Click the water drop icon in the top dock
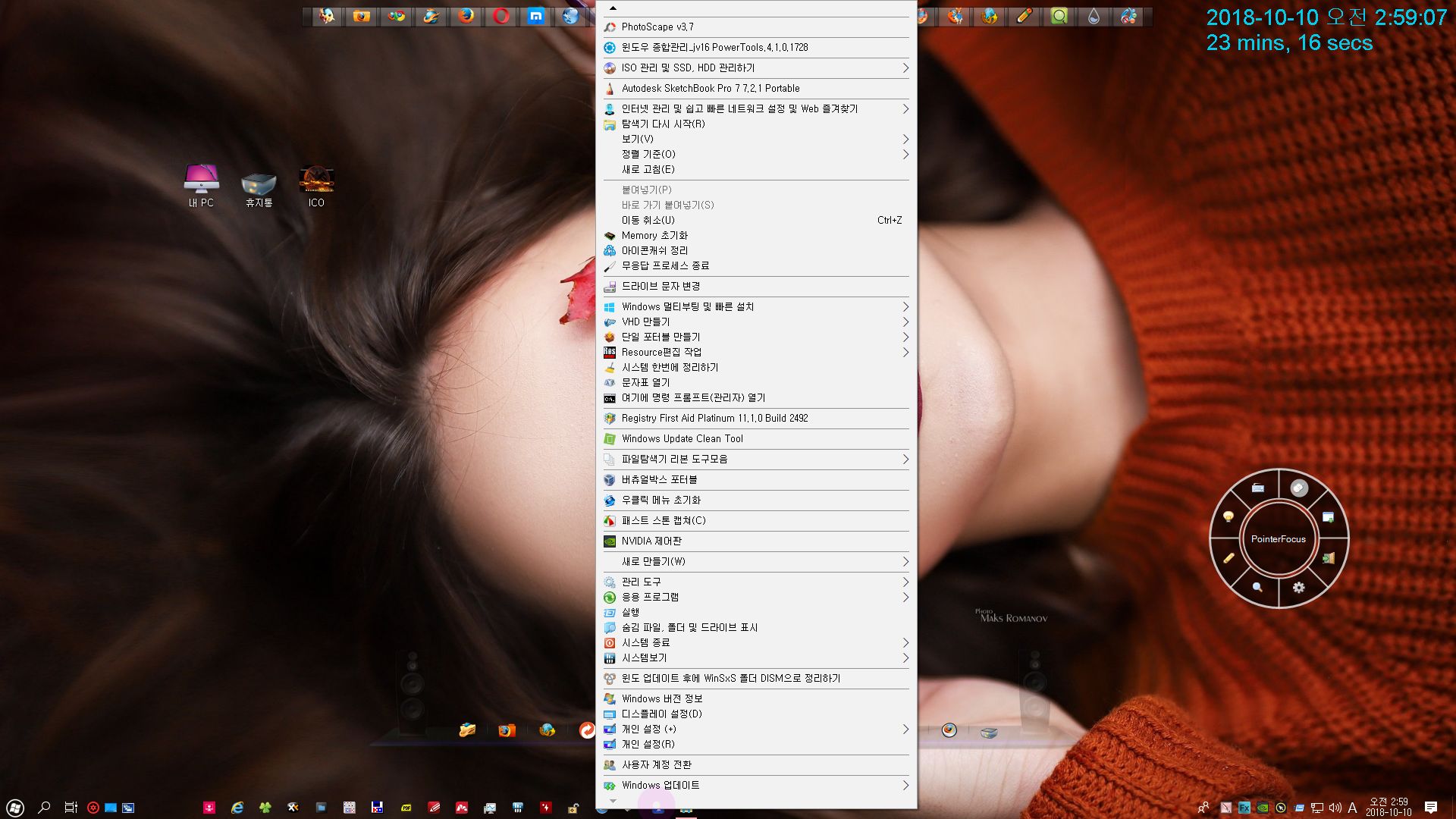This screenshot has width=1456, height=819. click(x=1094, y=16)
